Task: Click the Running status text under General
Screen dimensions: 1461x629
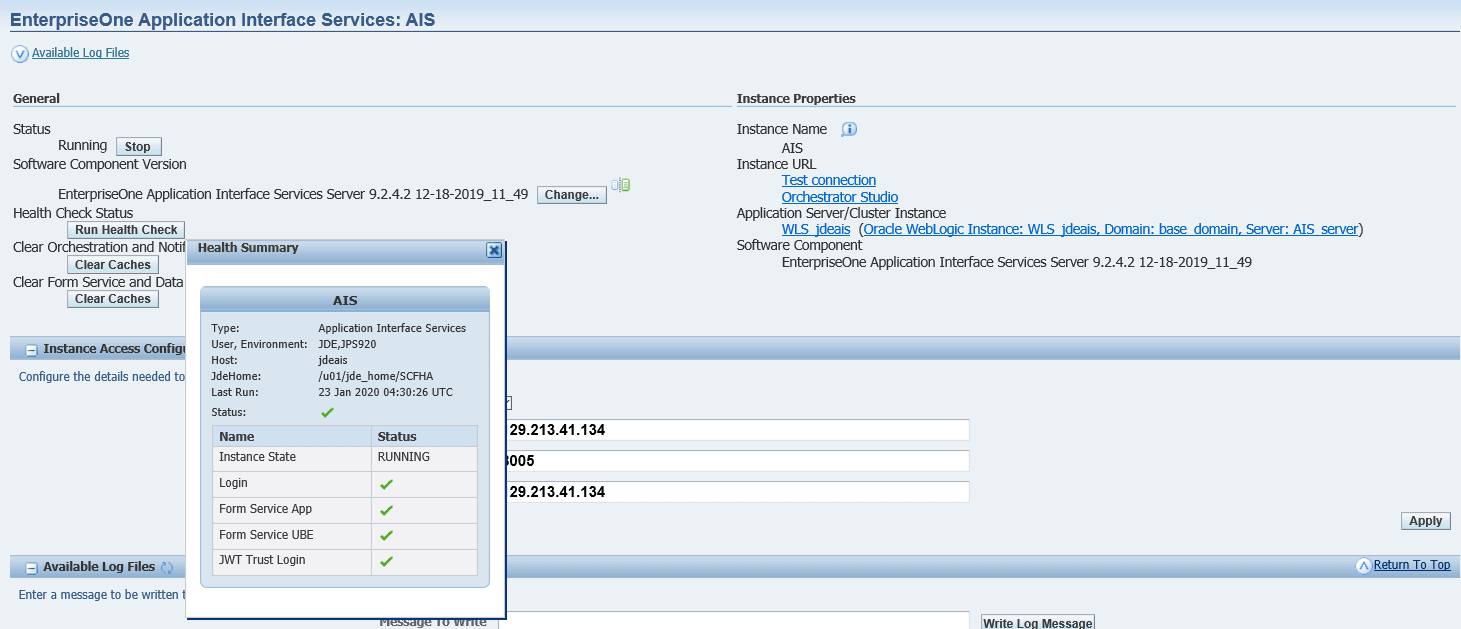Action: click(x=82, y=146)
